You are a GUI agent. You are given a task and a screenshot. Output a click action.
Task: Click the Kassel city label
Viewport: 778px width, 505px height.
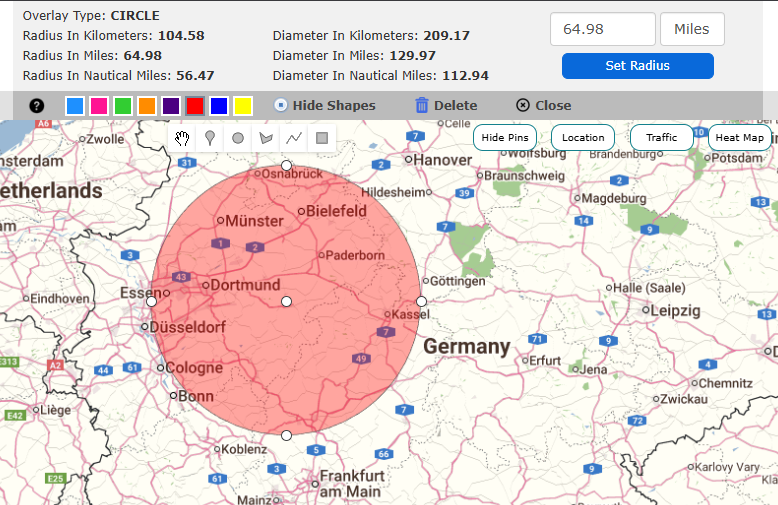(x=410, y=314)
